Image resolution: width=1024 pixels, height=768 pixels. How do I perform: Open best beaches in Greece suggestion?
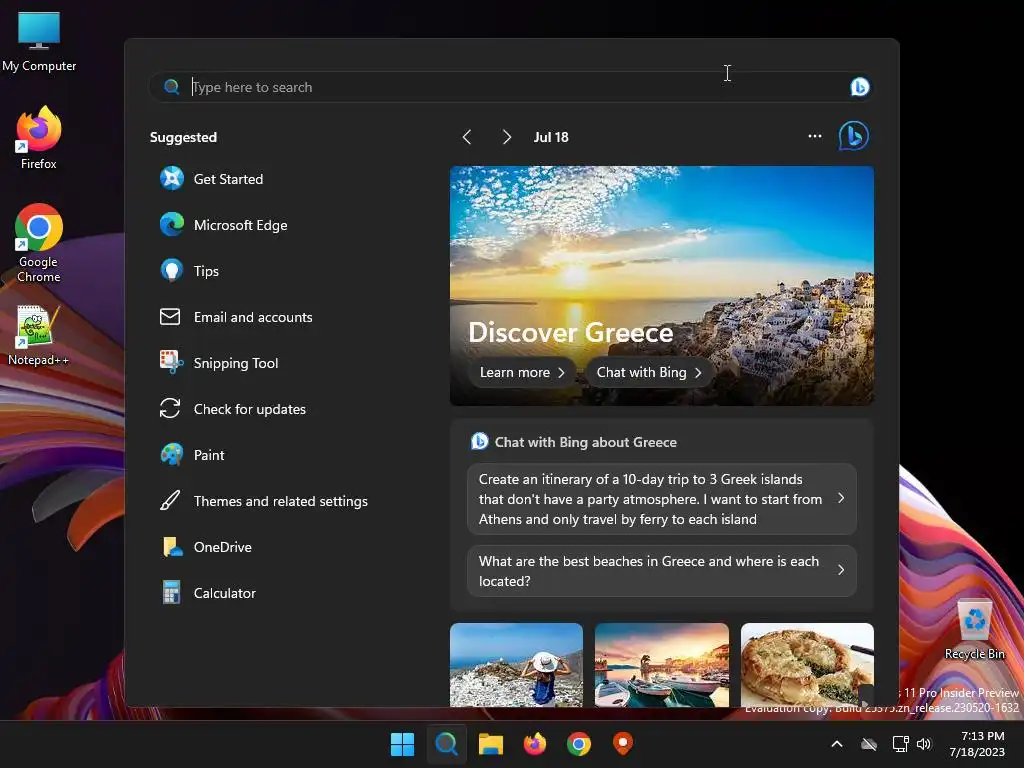click(662, 571)
